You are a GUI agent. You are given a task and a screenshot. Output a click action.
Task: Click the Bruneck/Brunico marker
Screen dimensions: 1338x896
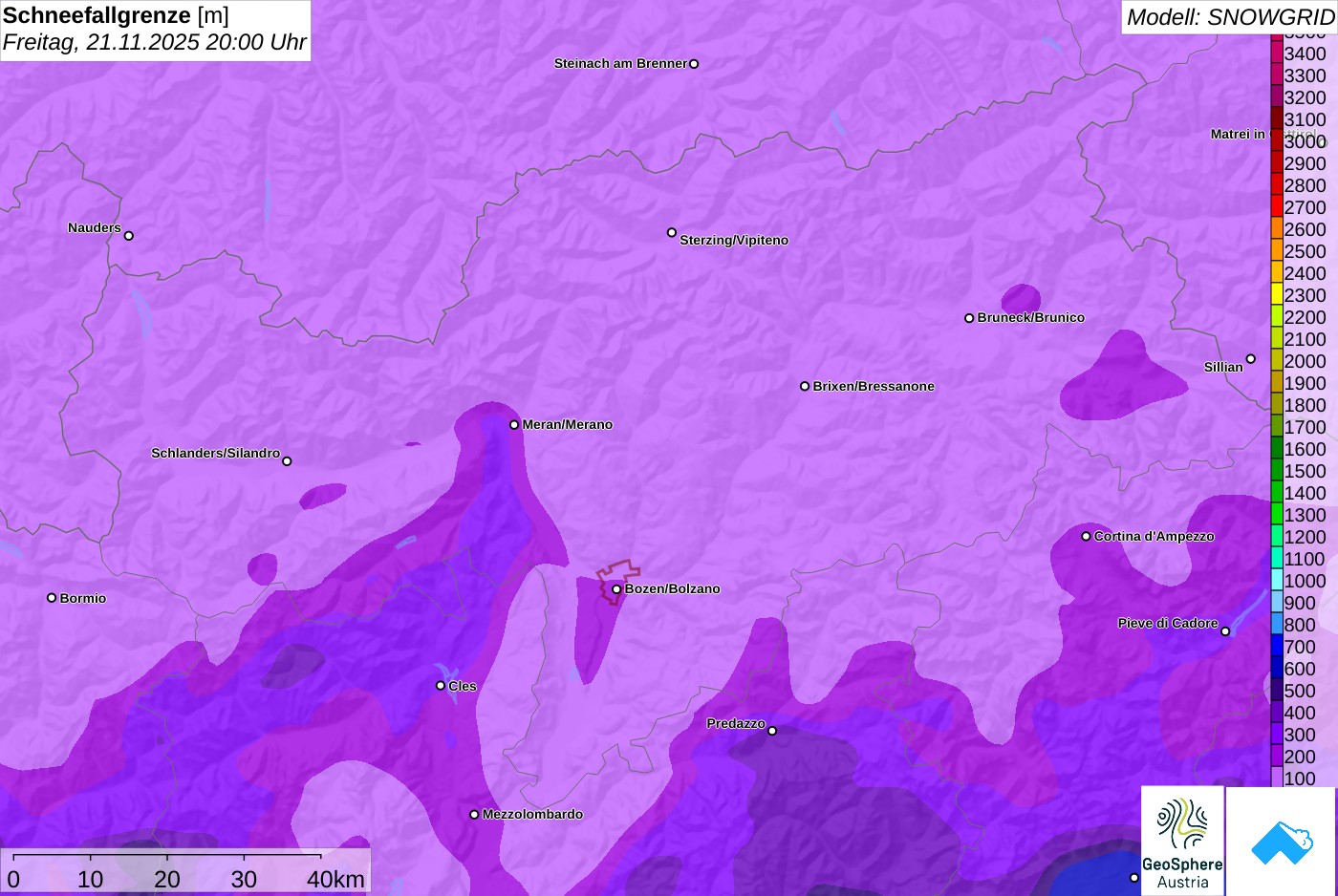coord(969,318)
